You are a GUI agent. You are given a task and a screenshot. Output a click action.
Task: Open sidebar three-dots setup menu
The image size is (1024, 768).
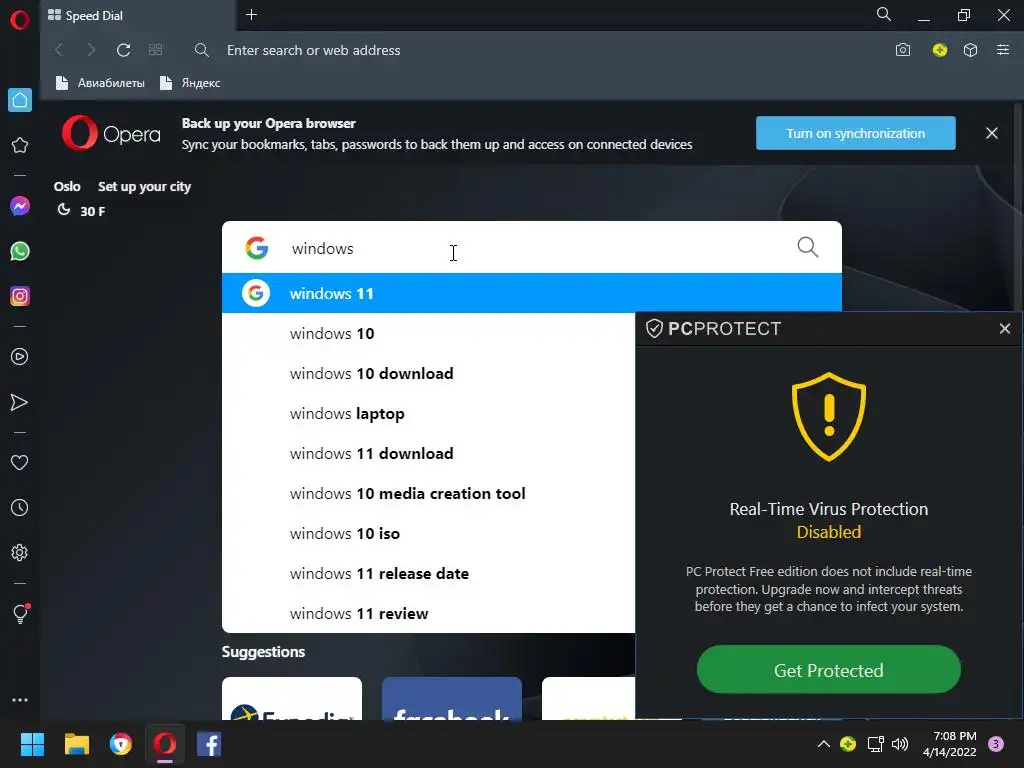(x=20, y=699)
